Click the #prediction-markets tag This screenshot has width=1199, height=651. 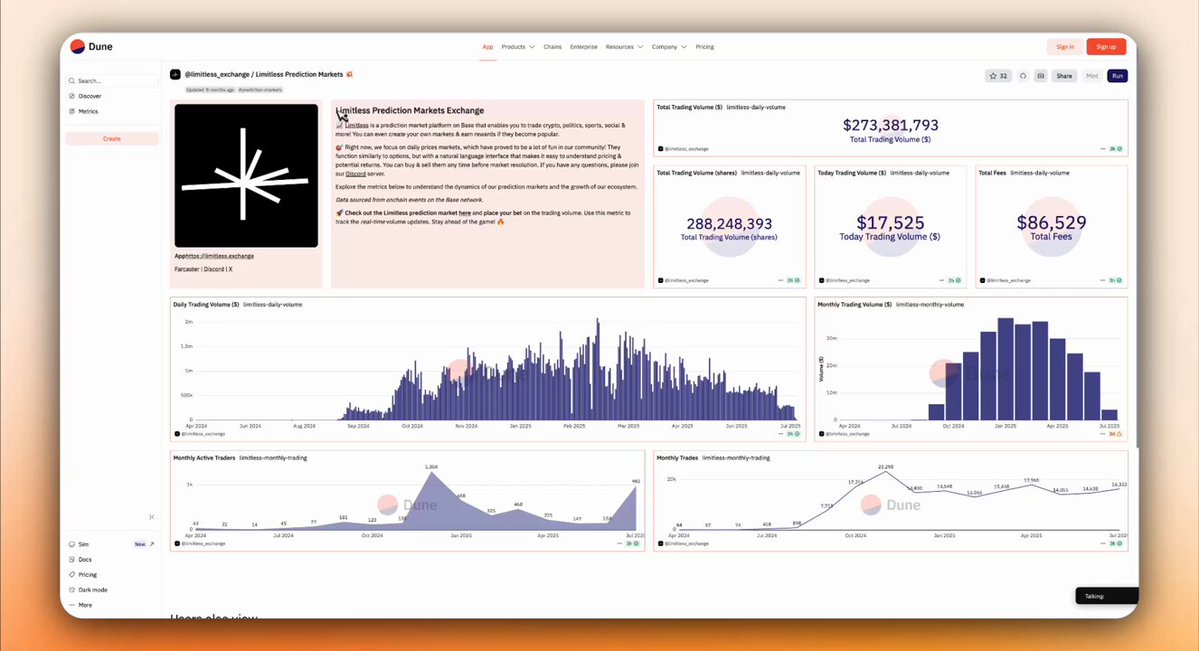coord(260,90)
